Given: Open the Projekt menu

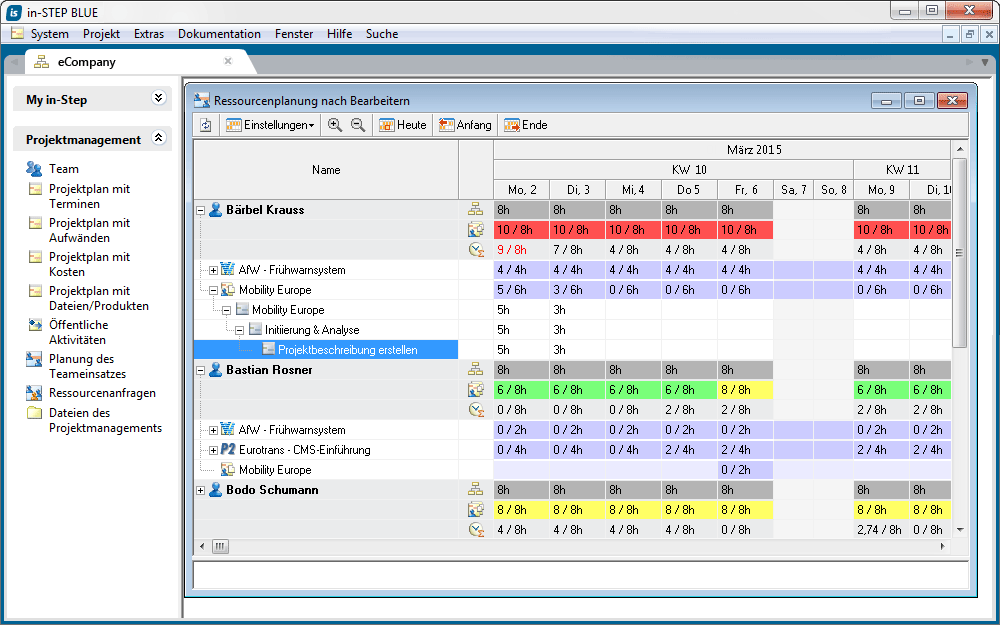Looking at the screenshot, I should click(x=101, y=34).
